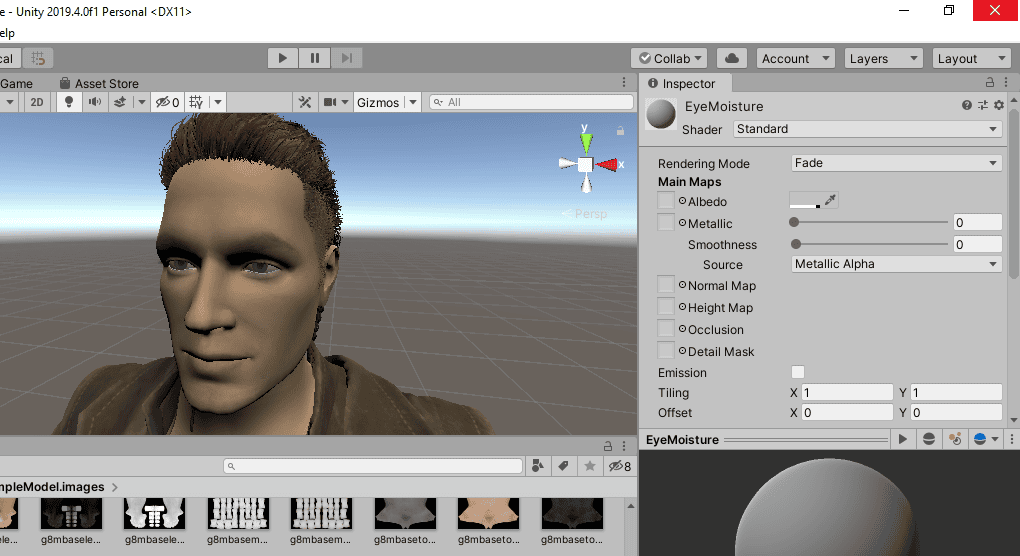The width and height of the screenshot is (1020, 556).
Task: Click the Inspector help question mark icon
Action: [x=967, y=105]
